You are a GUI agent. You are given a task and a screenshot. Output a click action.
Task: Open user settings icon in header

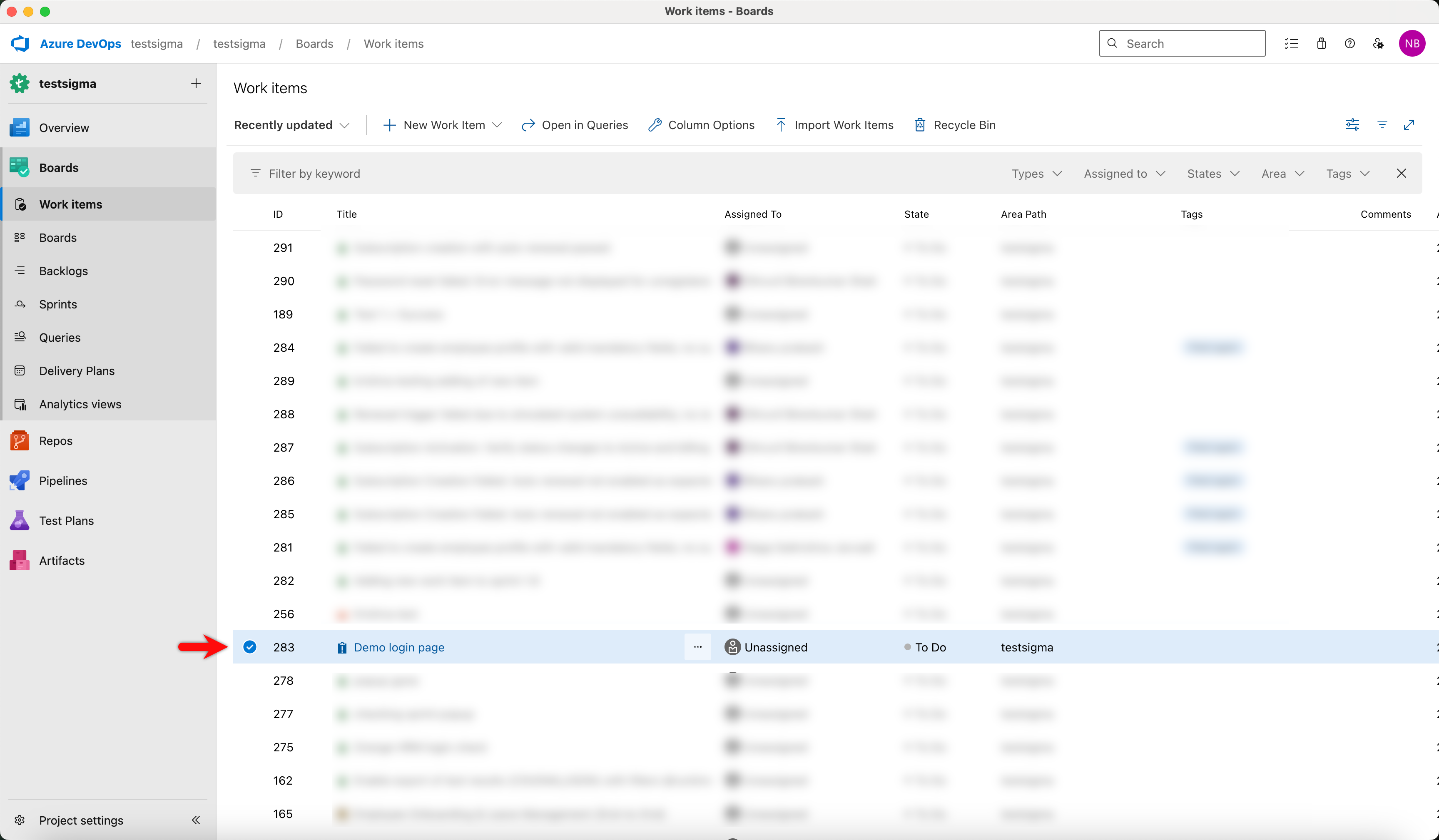point(1378,43)
